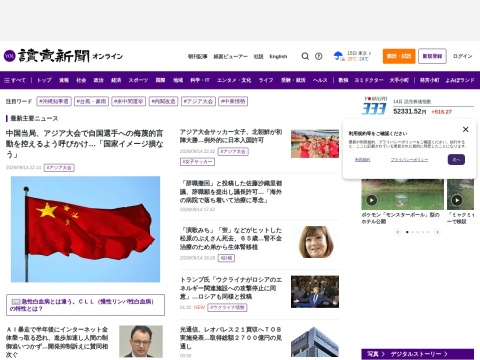The width and height of the screenshot is (480, 360).
Task: Select the #アジア大会 trending tag in 注目ワード
Action: [198, 101]
